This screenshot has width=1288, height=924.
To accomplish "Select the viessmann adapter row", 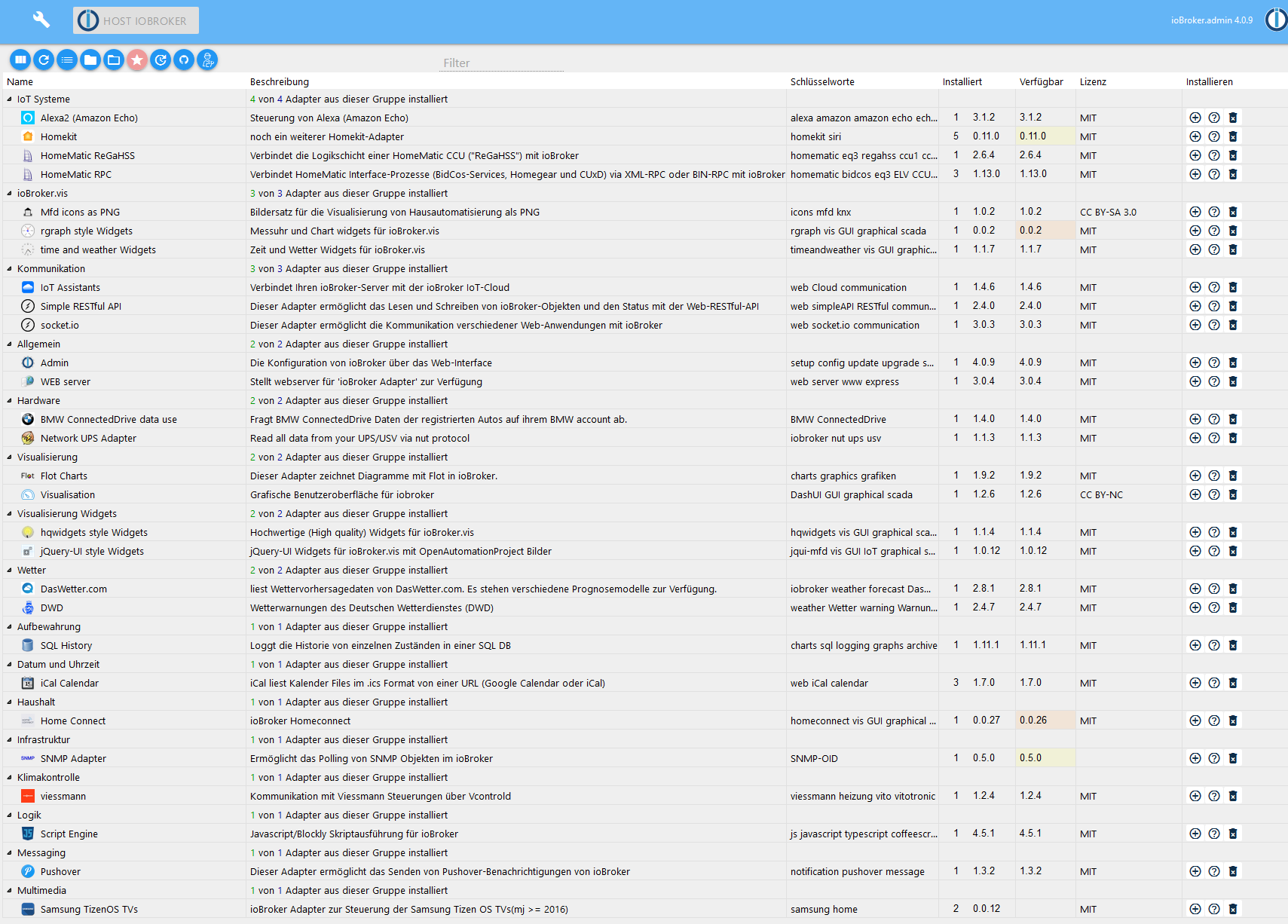I will click(644, 796).
